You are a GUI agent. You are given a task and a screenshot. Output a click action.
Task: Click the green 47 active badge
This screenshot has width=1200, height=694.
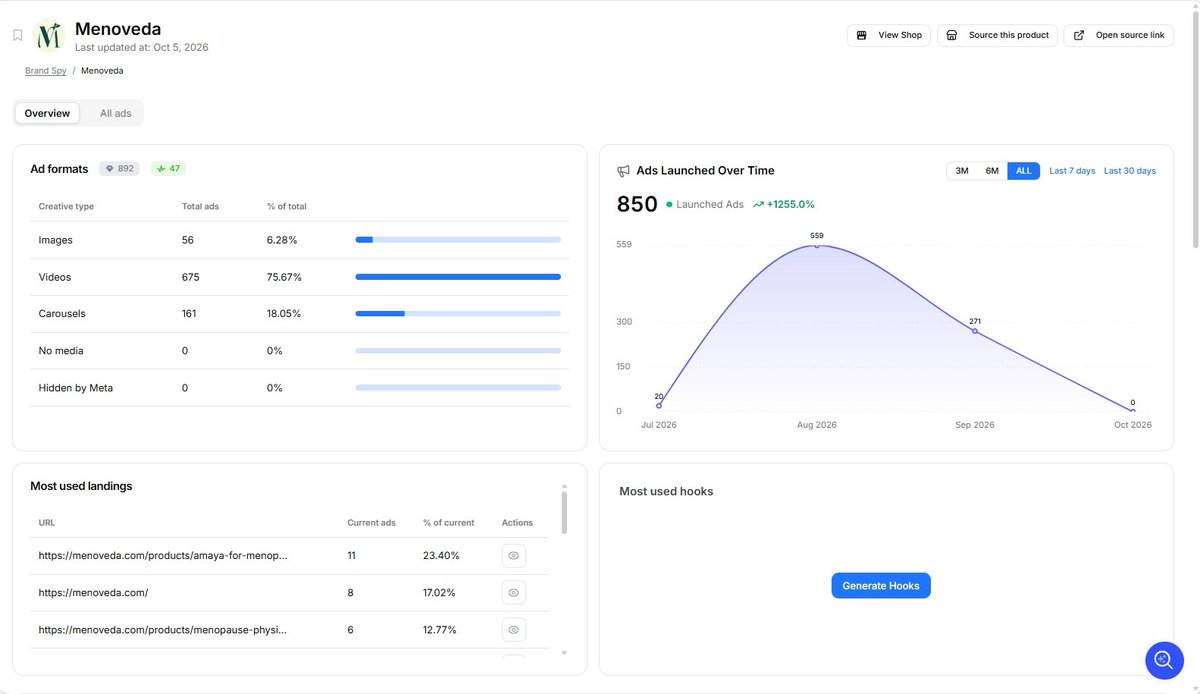168,169
